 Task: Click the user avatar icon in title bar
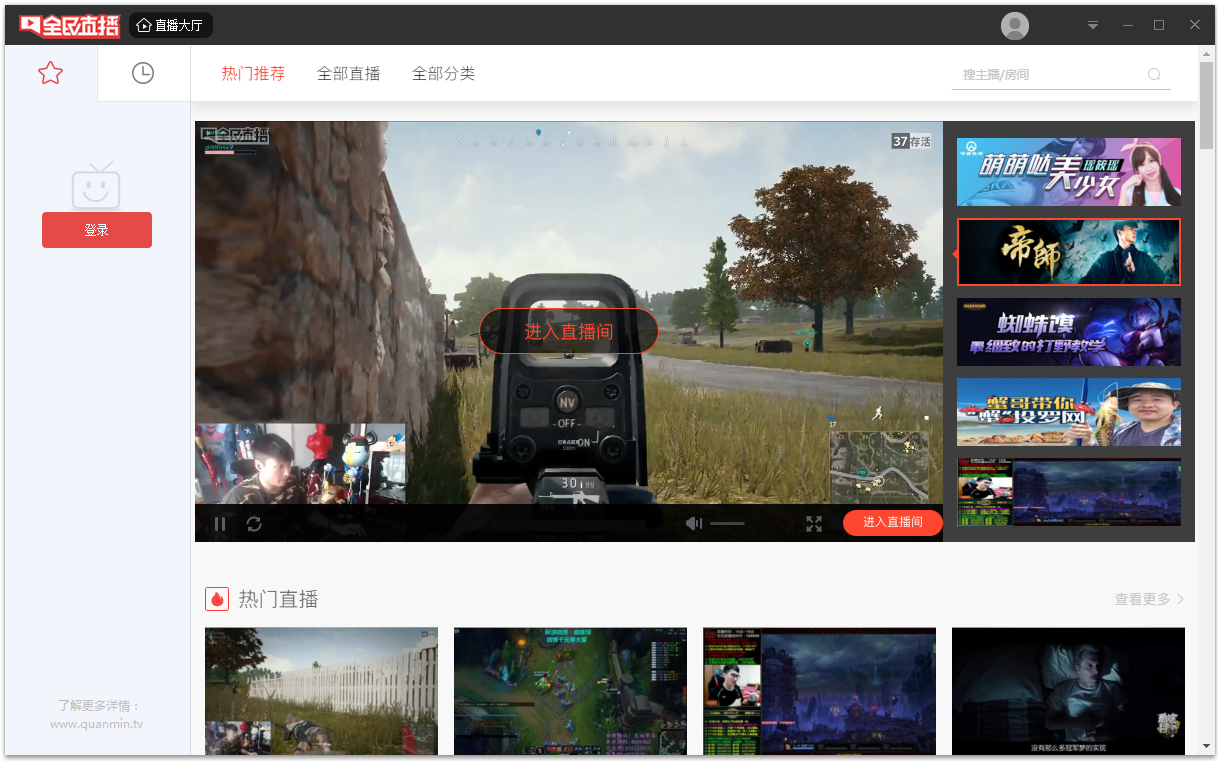[x=1015, y=26]
